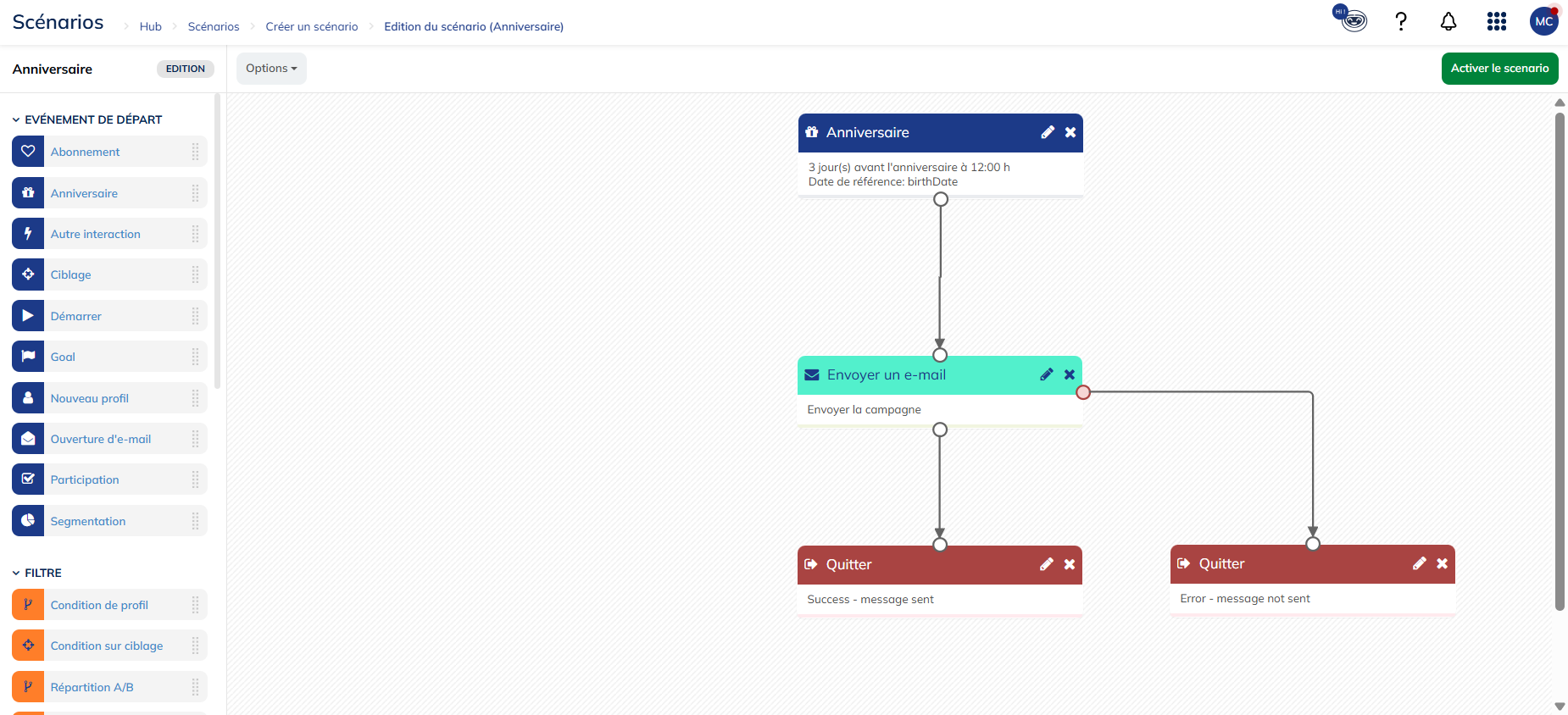
Task: Open the Options dropdown
Action: pyautogui.click(x=271, y=69)
